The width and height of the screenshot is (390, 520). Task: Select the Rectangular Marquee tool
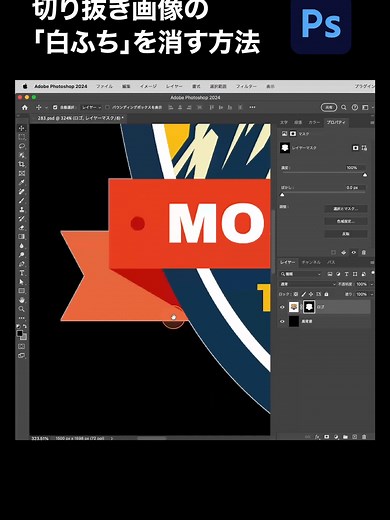(x=22, y=137)
